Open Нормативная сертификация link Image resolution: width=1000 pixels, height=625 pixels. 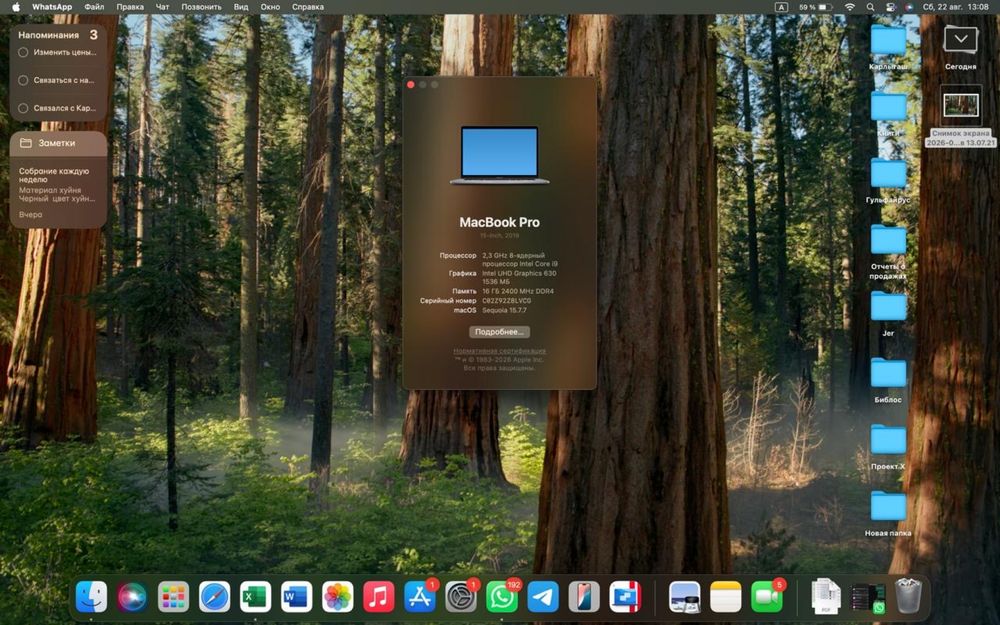(499, 351)
